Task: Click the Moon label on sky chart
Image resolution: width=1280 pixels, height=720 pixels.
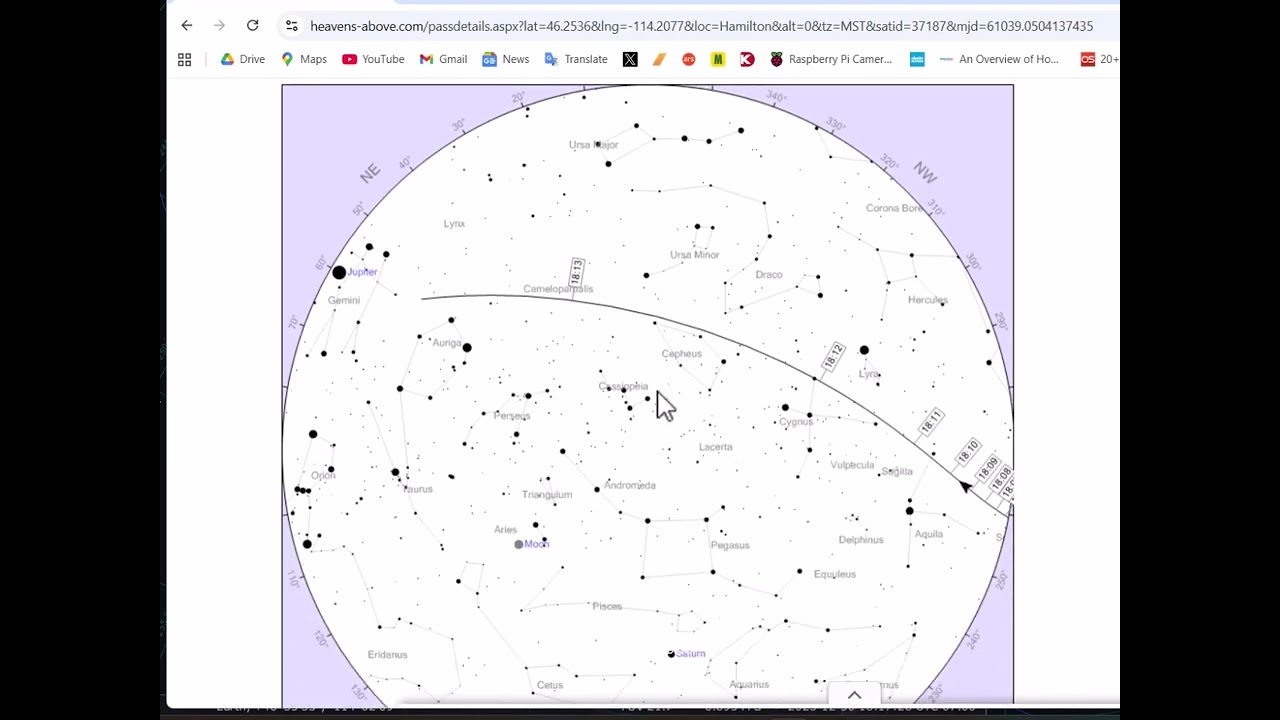Action: coord(537,544)
